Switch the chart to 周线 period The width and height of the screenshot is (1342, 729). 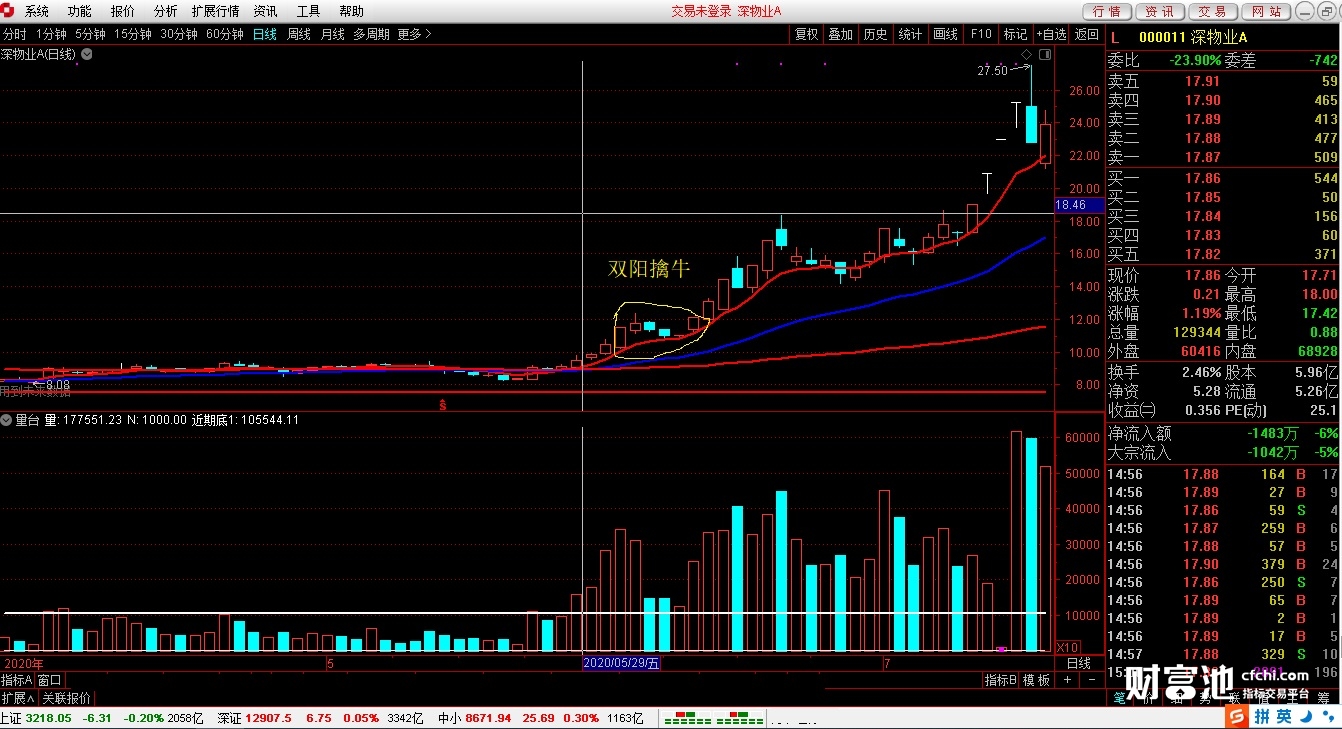pyautogui.click(x=299, y=34)
